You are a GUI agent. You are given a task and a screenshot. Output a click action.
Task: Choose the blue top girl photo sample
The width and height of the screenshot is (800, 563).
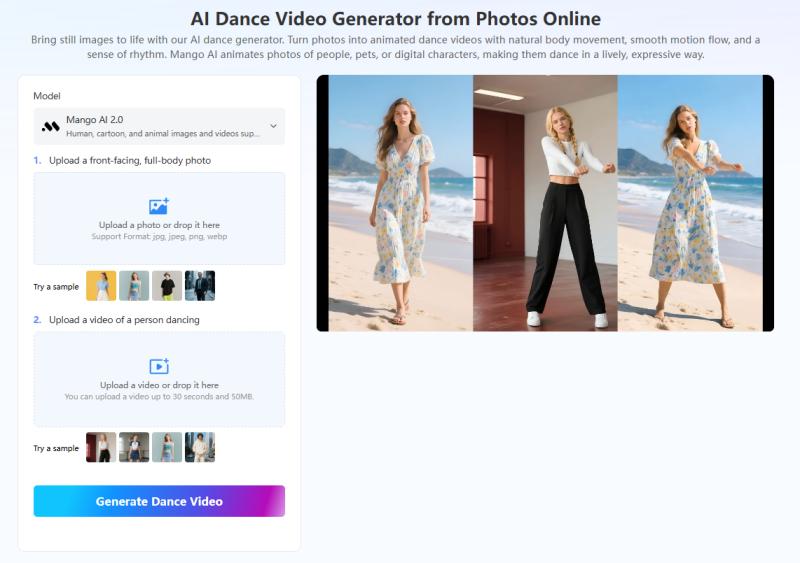[x=134, y=286]
